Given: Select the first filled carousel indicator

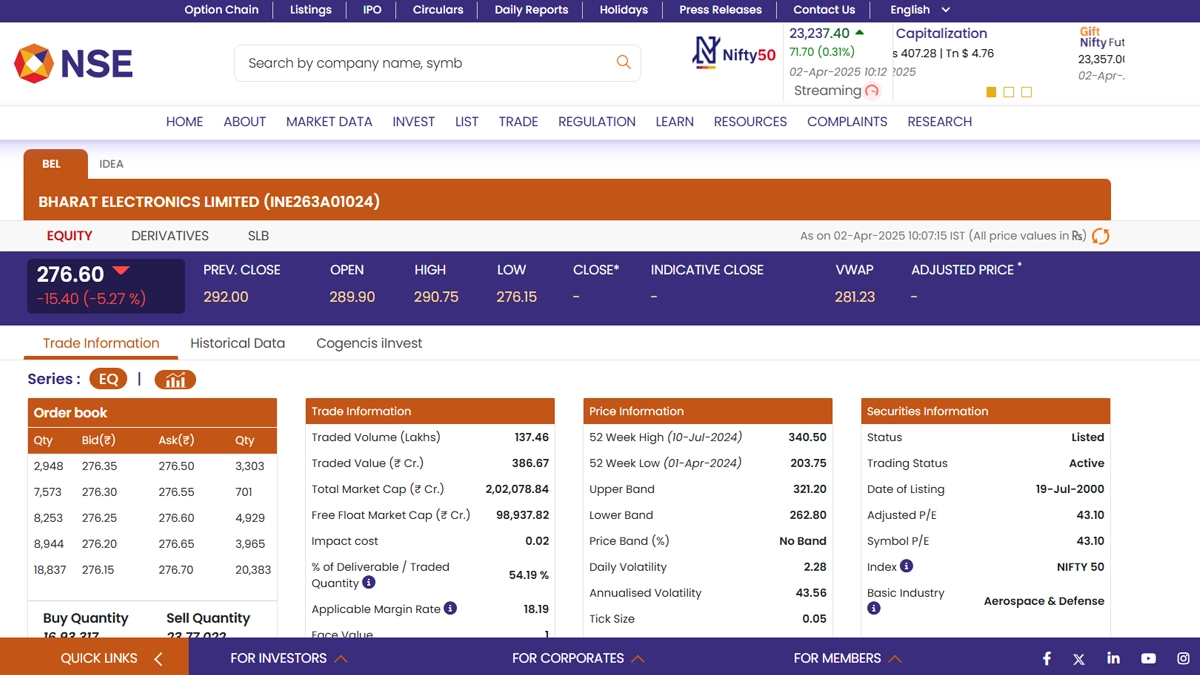Looking at the screenshot, I should pyautogui.click(x=991, y=92).
